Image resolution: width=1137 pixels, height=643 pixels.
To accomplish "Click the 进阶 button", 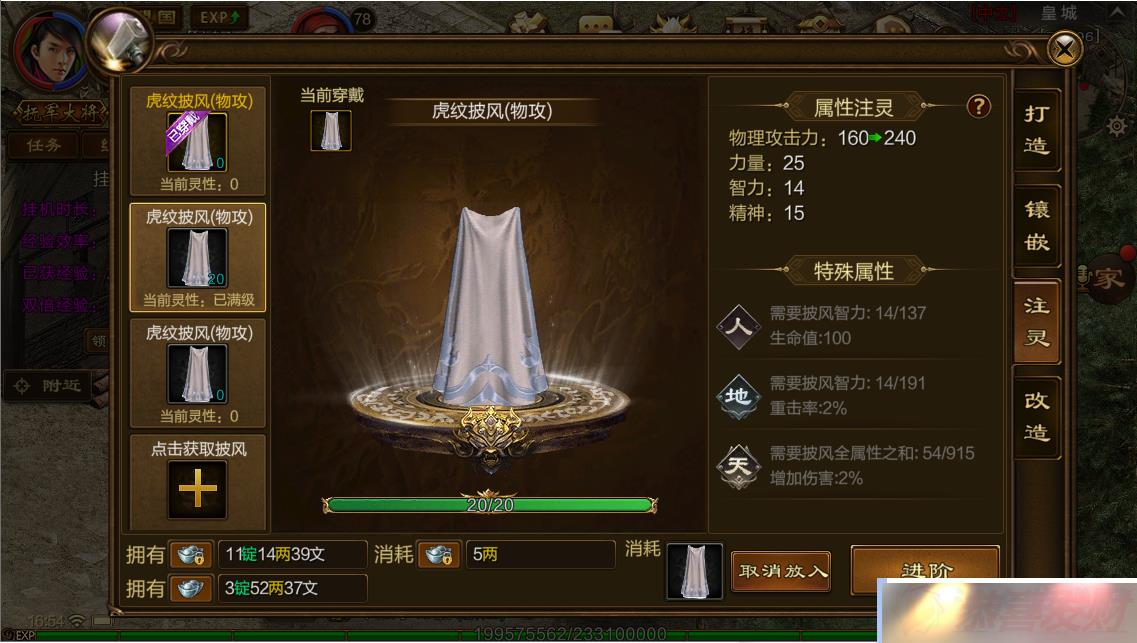I will point(925,570).
